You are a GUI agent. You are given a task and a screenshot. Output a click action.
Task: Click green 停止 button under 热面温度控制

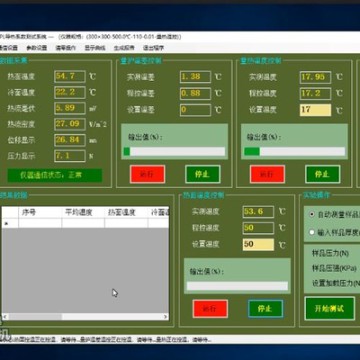[x=266, y=308]
